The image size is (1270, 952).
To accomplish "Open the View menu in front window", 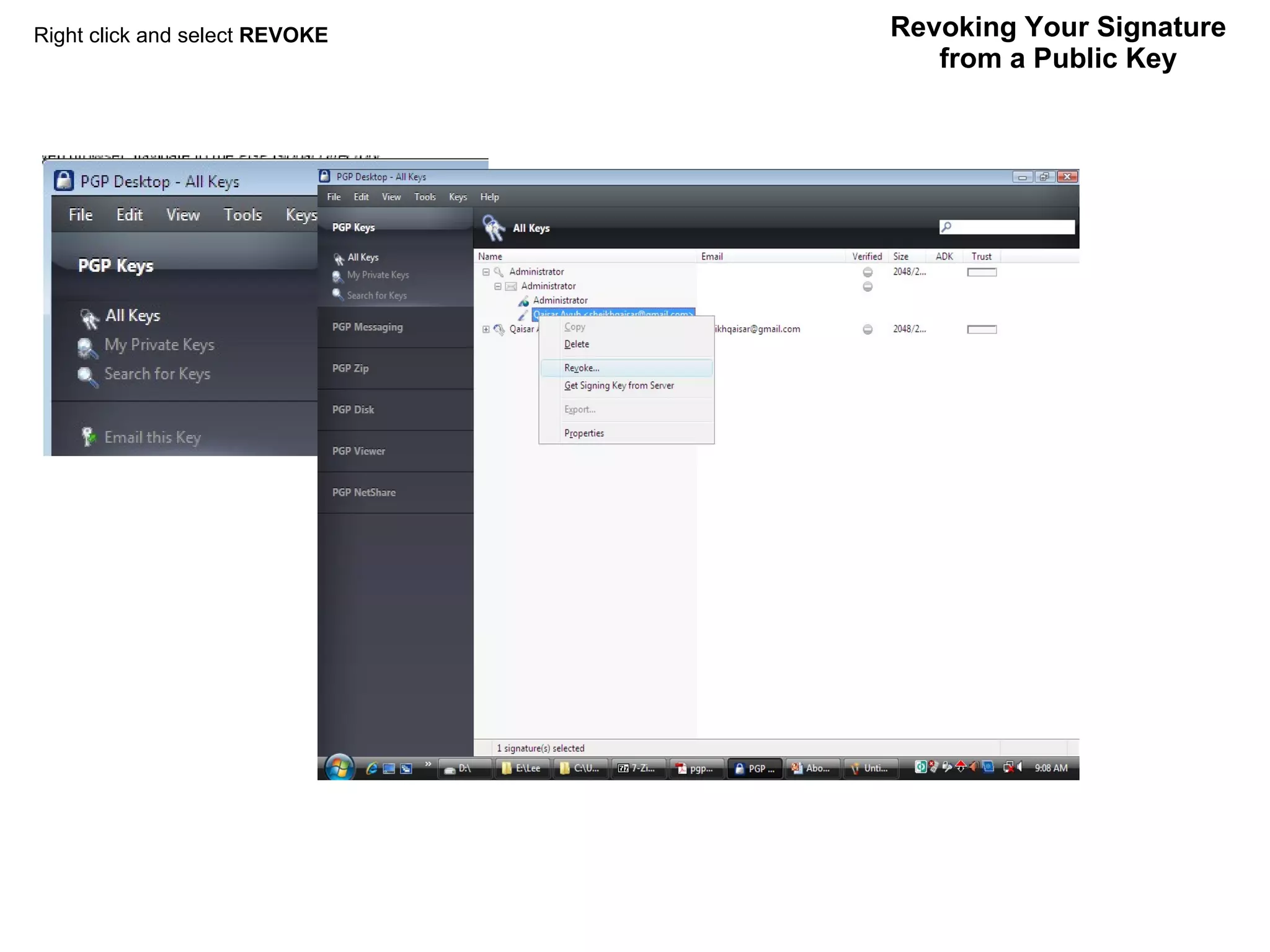I will coord(391,197).
